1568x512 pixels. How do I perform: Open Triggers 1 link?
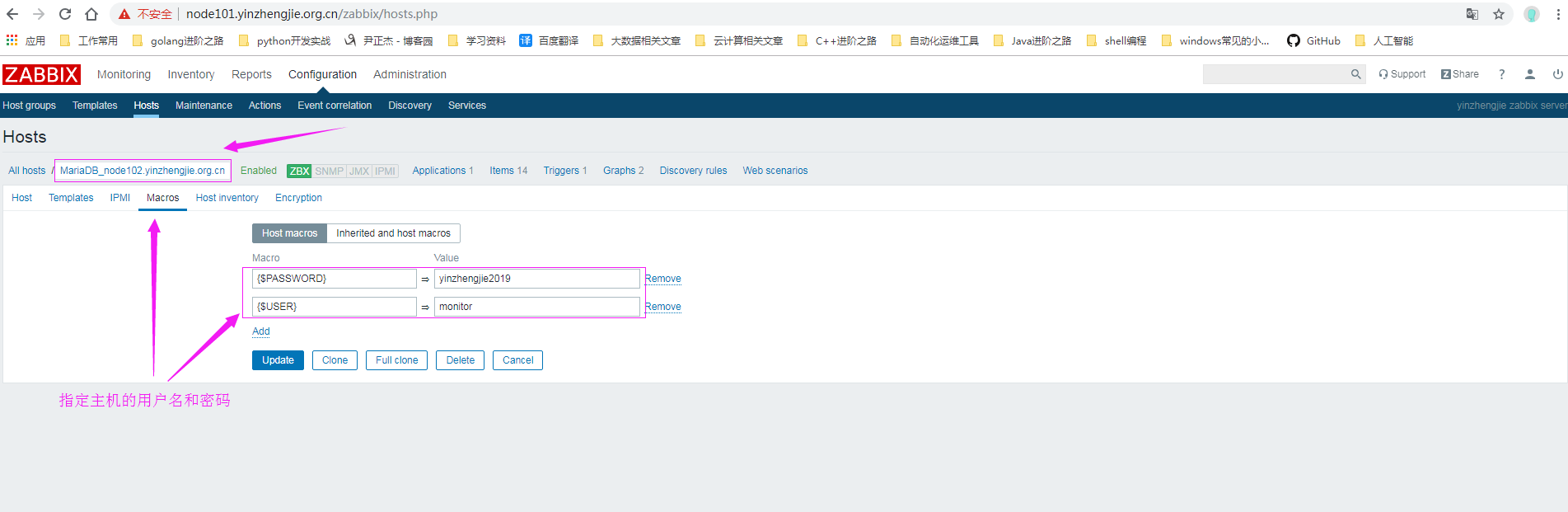(565, 171)
